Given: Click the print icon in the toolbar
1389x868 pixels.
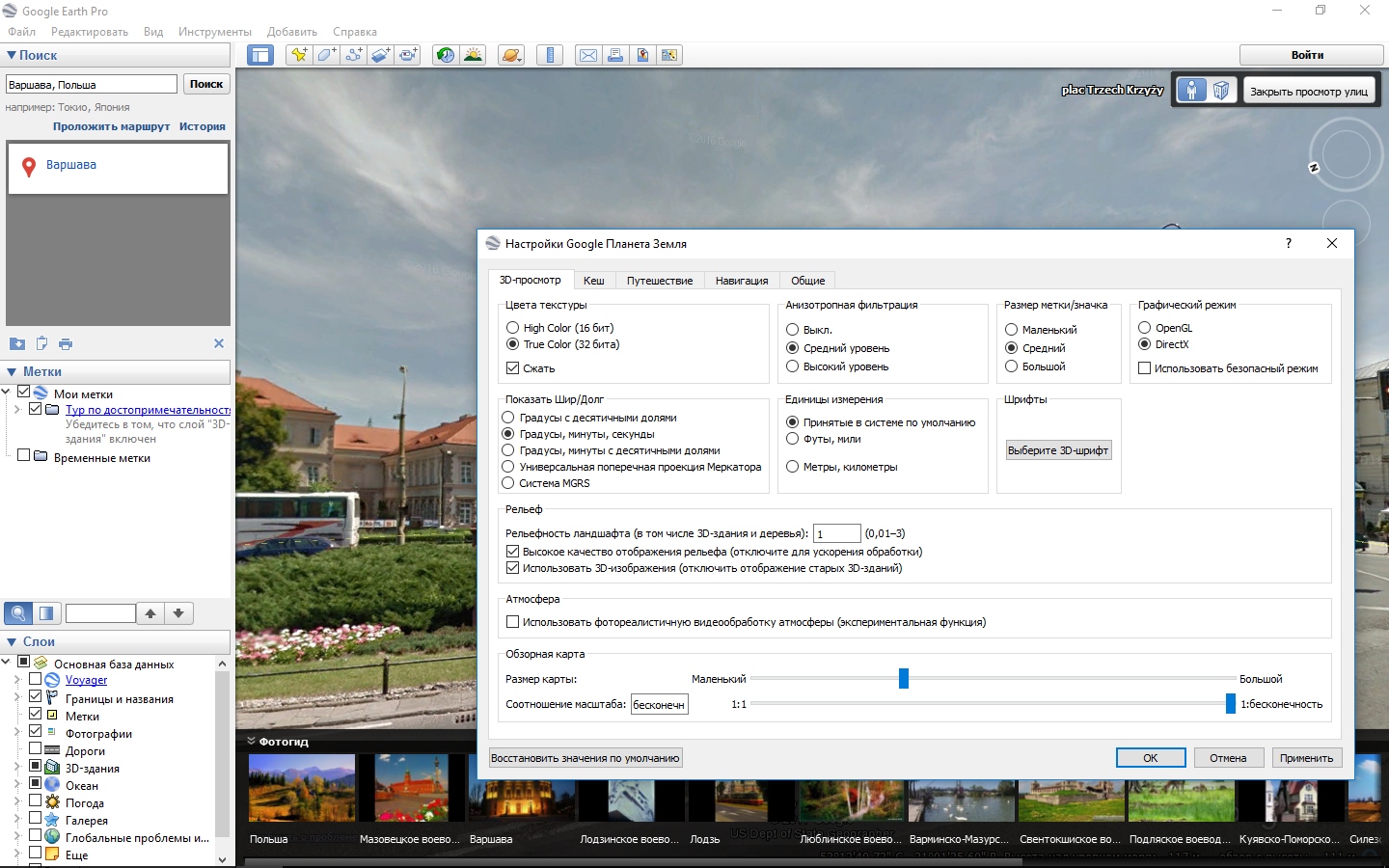Looking at the screenshot, I should pyautogui.click(x=614, y=55).
